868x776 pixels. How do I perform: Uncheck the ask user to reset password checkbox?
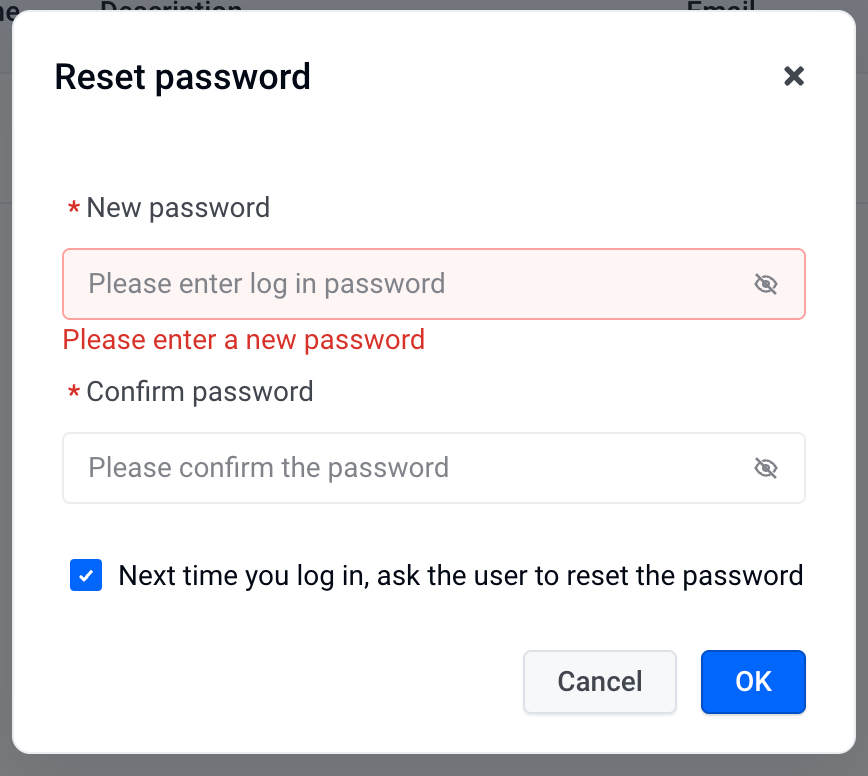pos(86,575)
